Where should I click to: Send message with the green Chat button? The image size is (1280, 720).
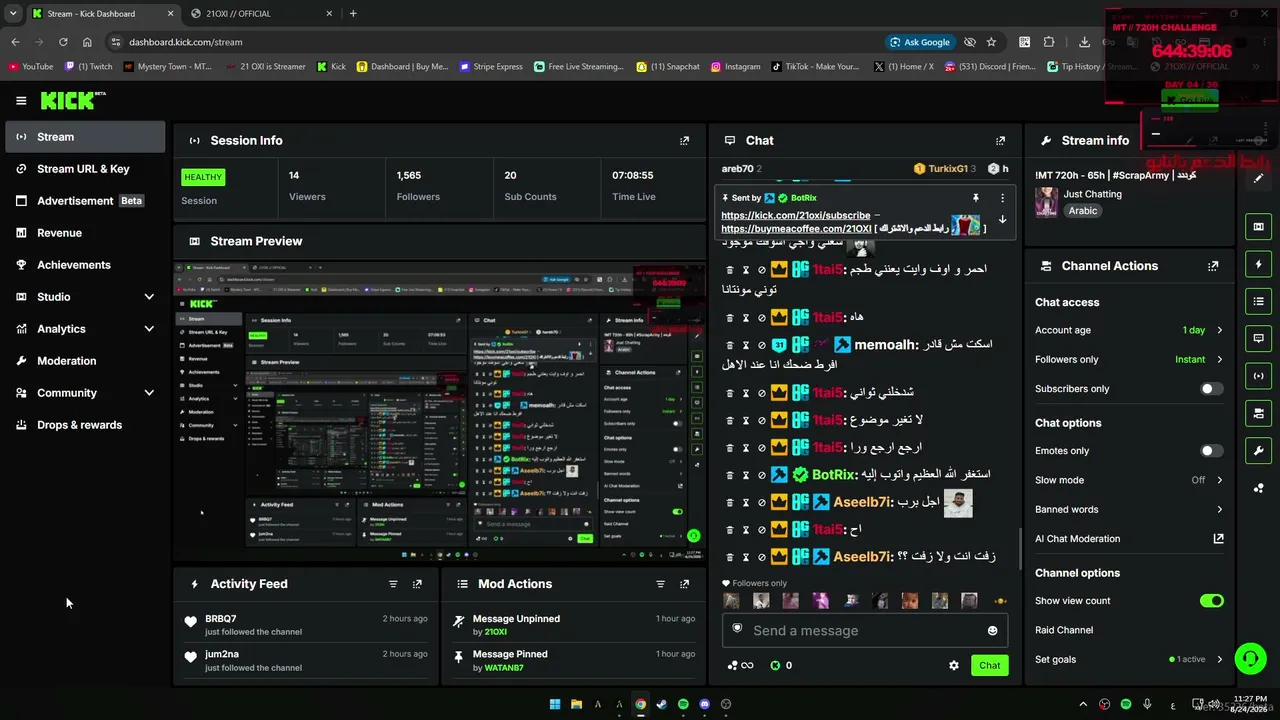(989, 665)
